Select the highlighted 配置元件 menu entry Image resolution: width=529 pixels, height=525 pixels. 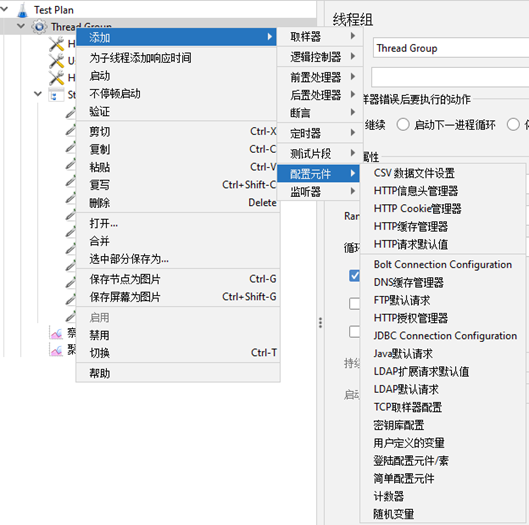coord(318,174)
